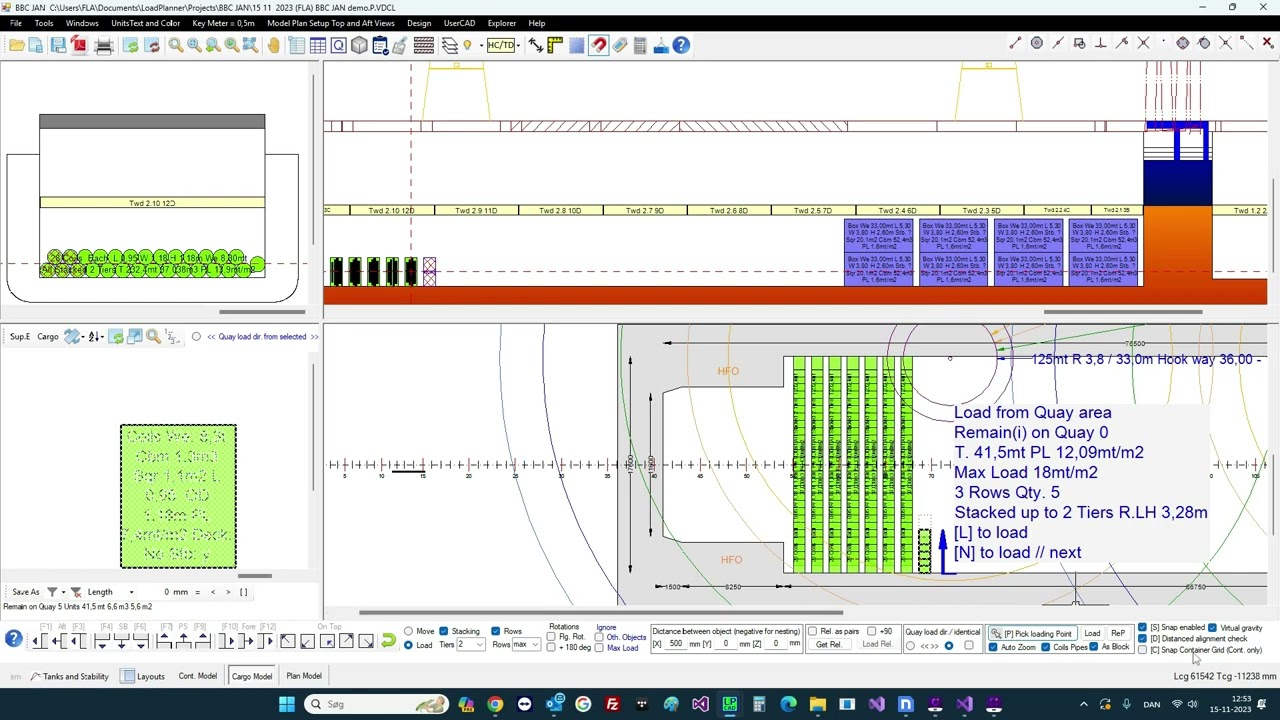Viewport: 1280px width, 720px height.
Task: Export to PDF using the red icon
Action: click(79, 45)
